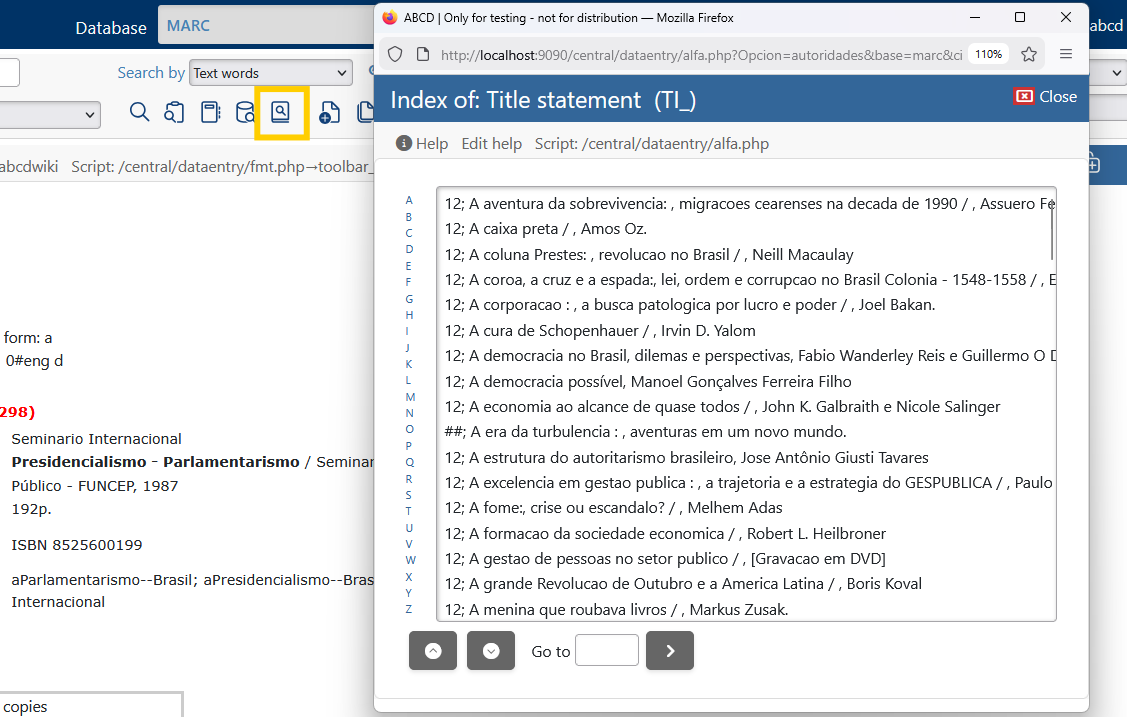
Task: Click inside the Go to field
Action: (606, 650)
